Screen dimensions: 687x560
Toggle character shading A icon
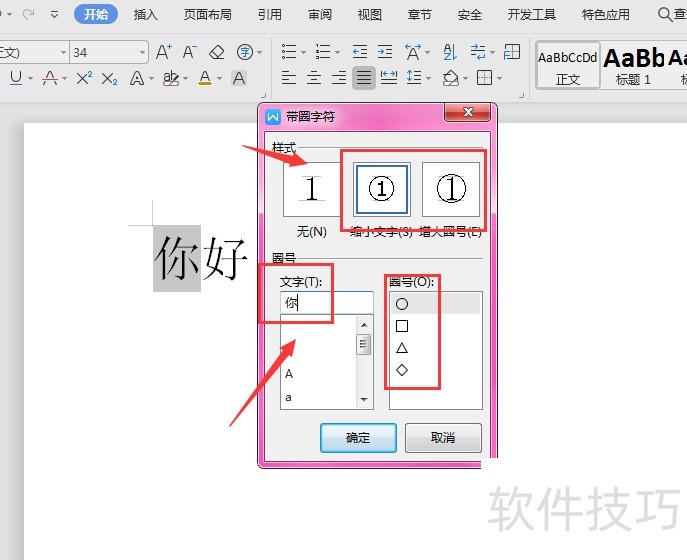pos(239,78)
